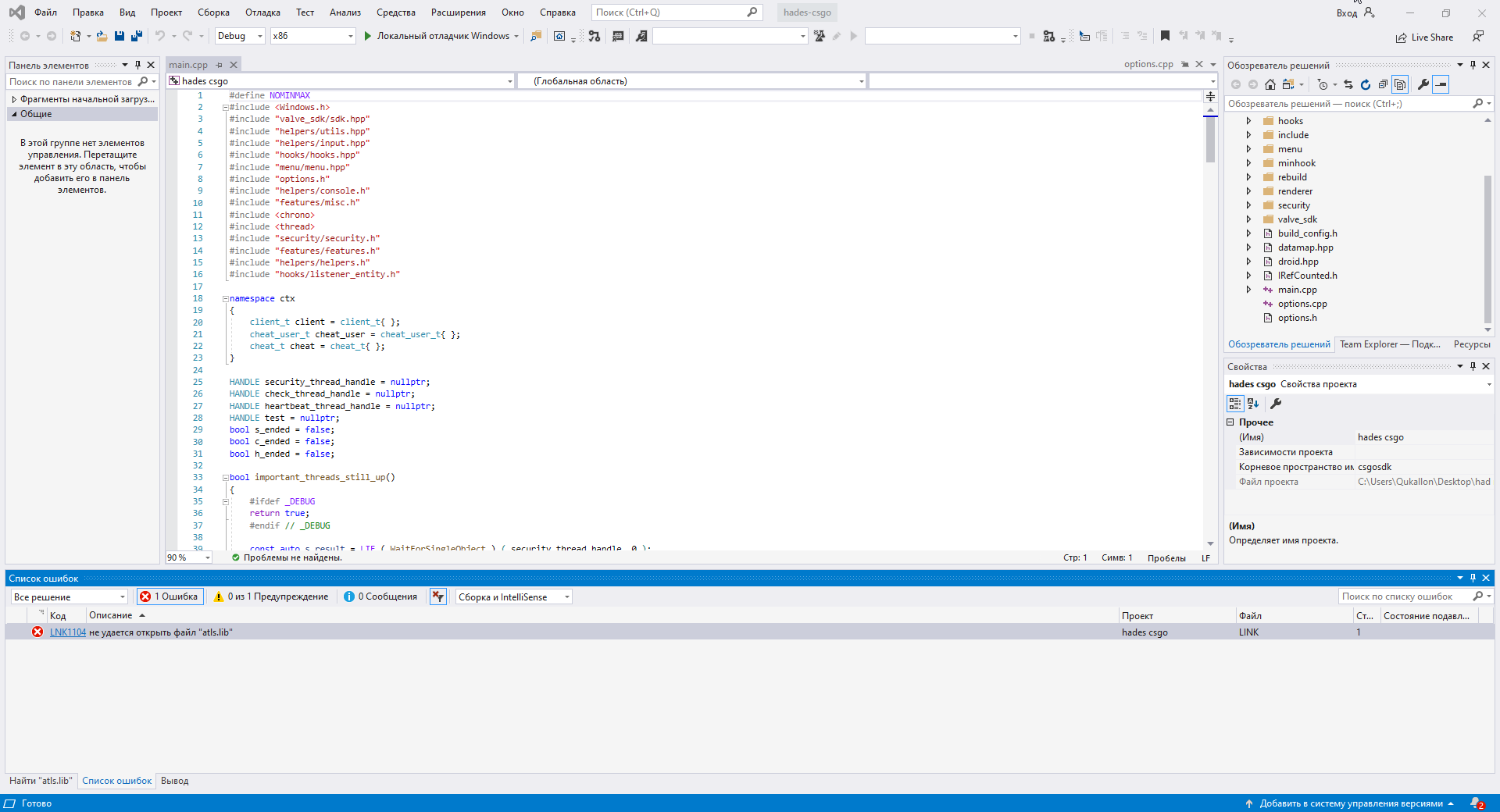The image size is (1500, 812).
Task: Click the Open File toolbar icon
Action: 102,36
